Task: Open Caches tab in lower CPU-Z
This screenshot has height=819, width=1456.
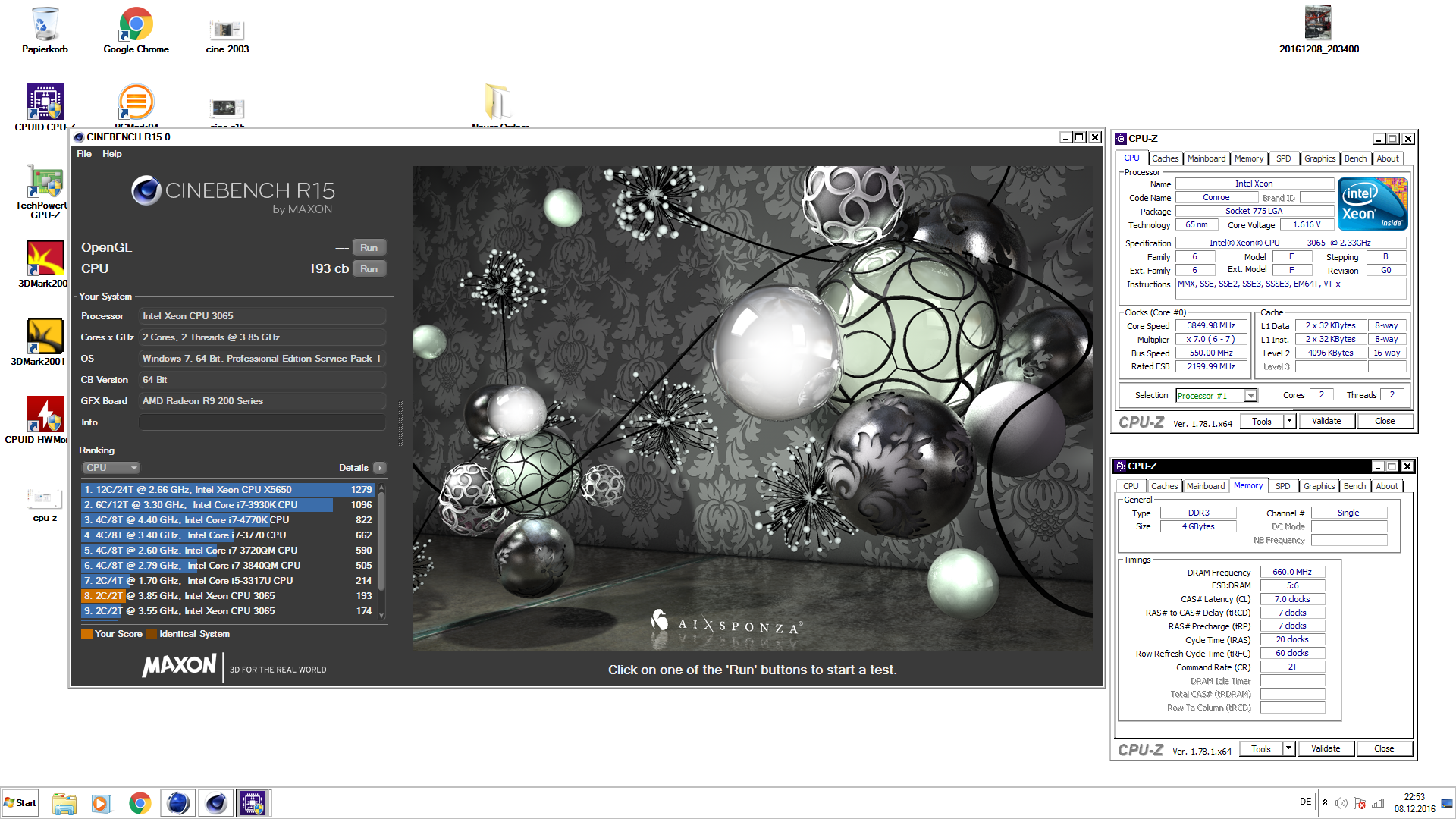Action: pyautogui.click(x=1164, y=486)
